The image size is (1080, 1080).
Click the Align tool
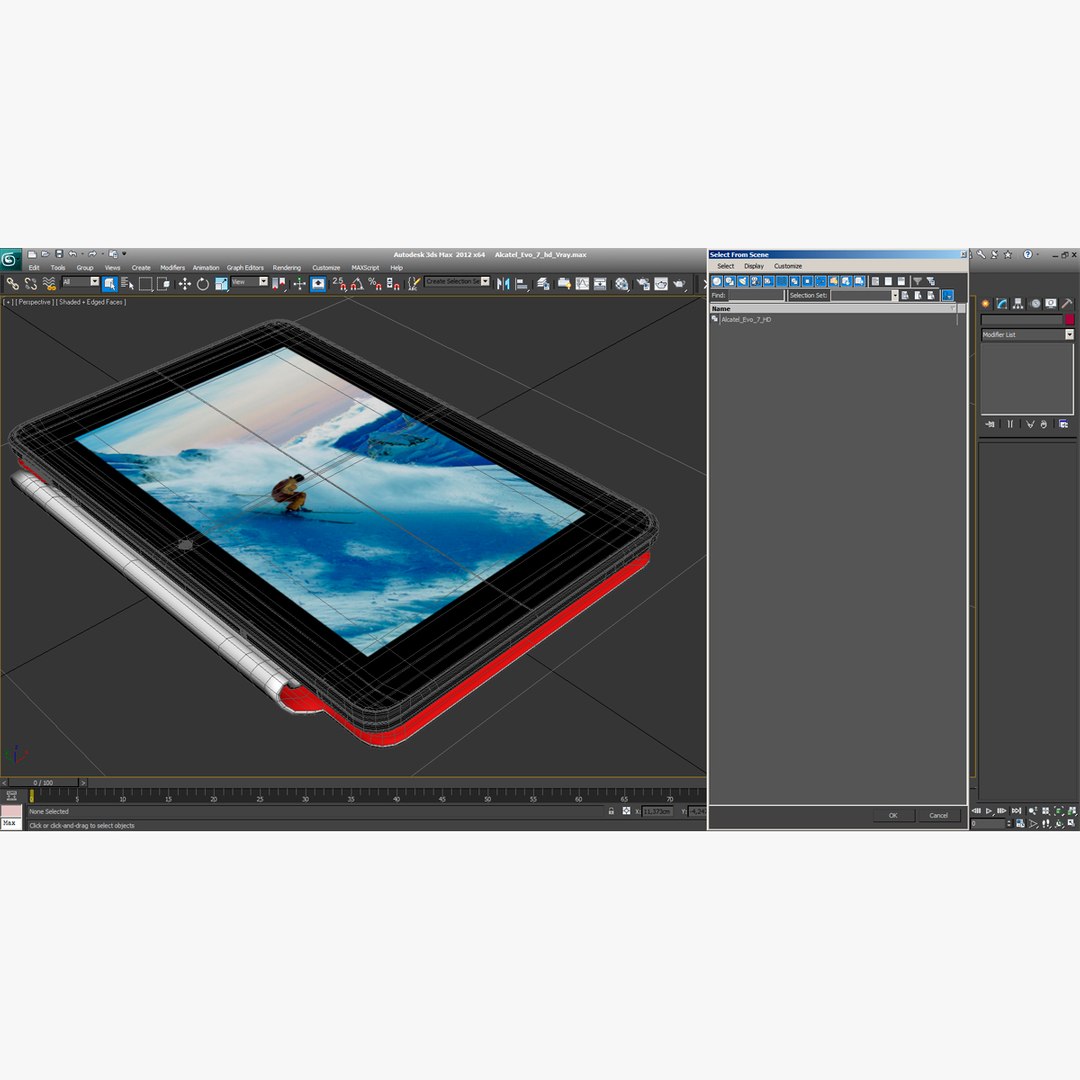[522, 283]
